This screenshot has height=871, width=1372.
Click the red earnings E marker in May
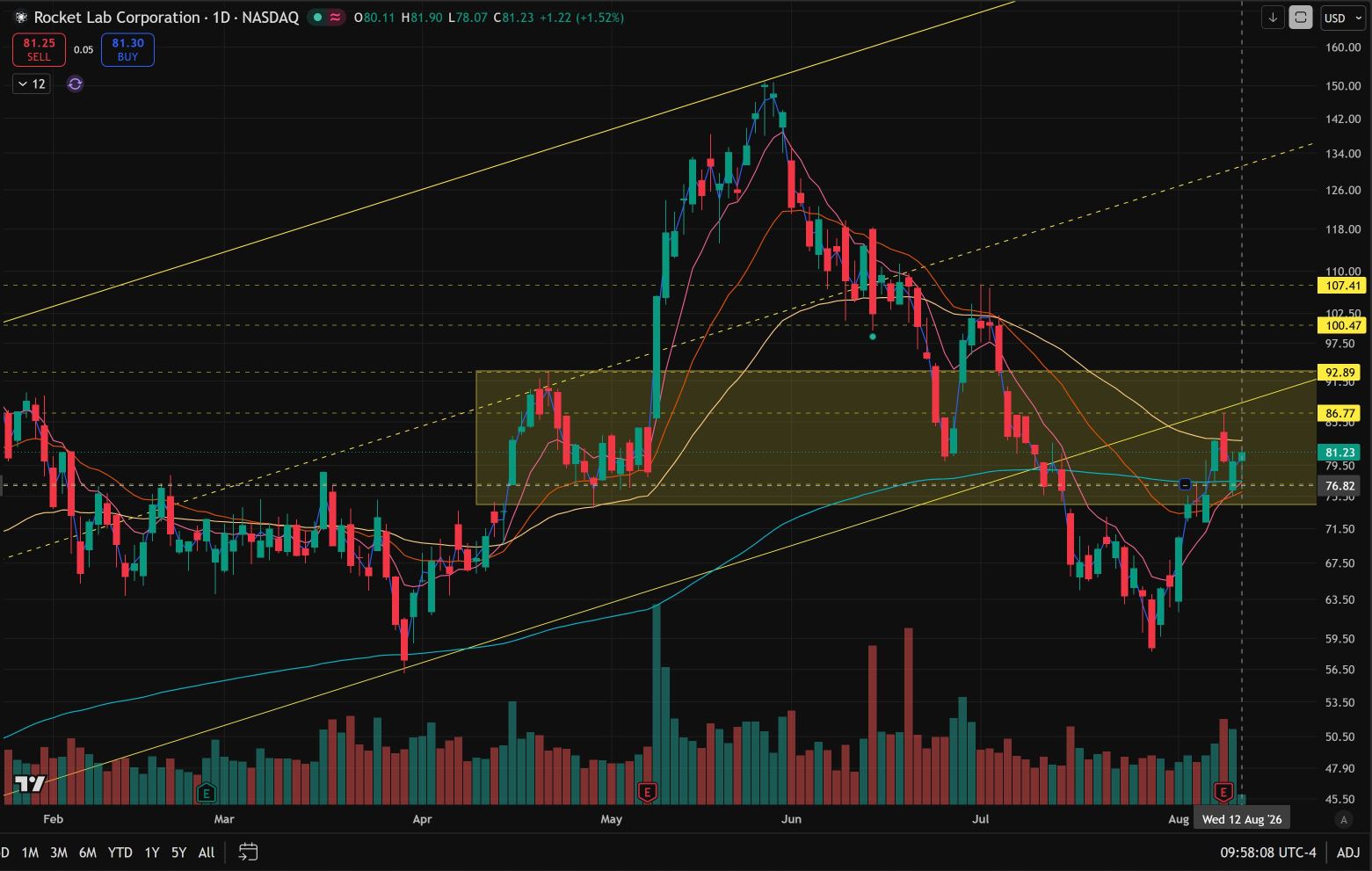(648, 793)
